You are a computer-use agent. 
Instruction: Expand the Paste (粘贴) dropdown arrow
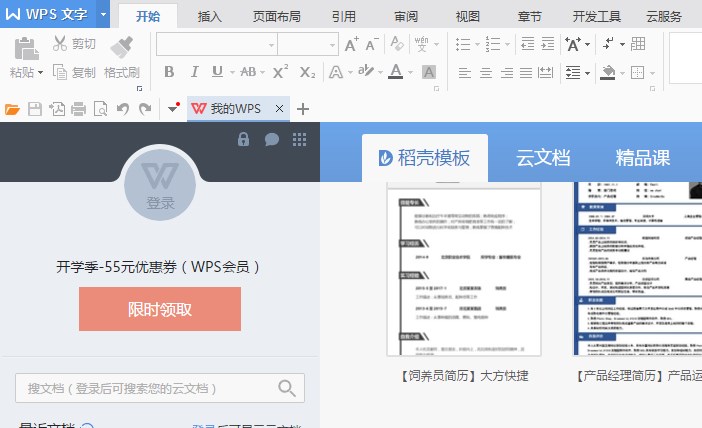tap(40, 73)
